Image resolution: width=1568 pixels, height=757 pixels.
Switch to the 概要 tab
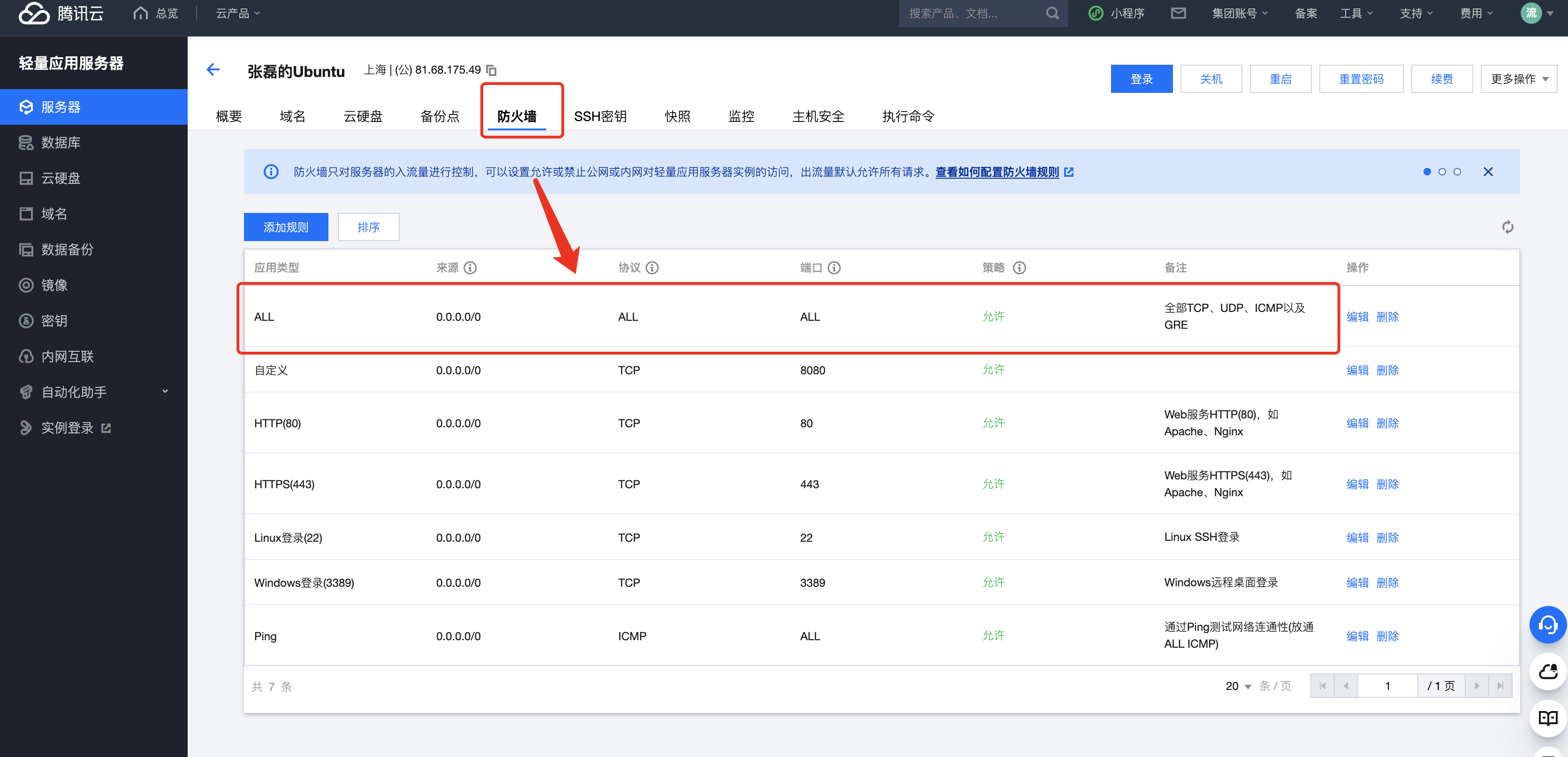[x=229, y=116]
